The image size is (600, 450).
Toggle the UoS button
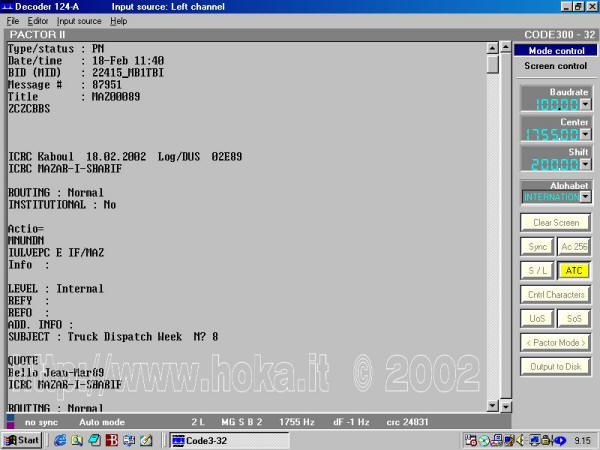(537, 318)
